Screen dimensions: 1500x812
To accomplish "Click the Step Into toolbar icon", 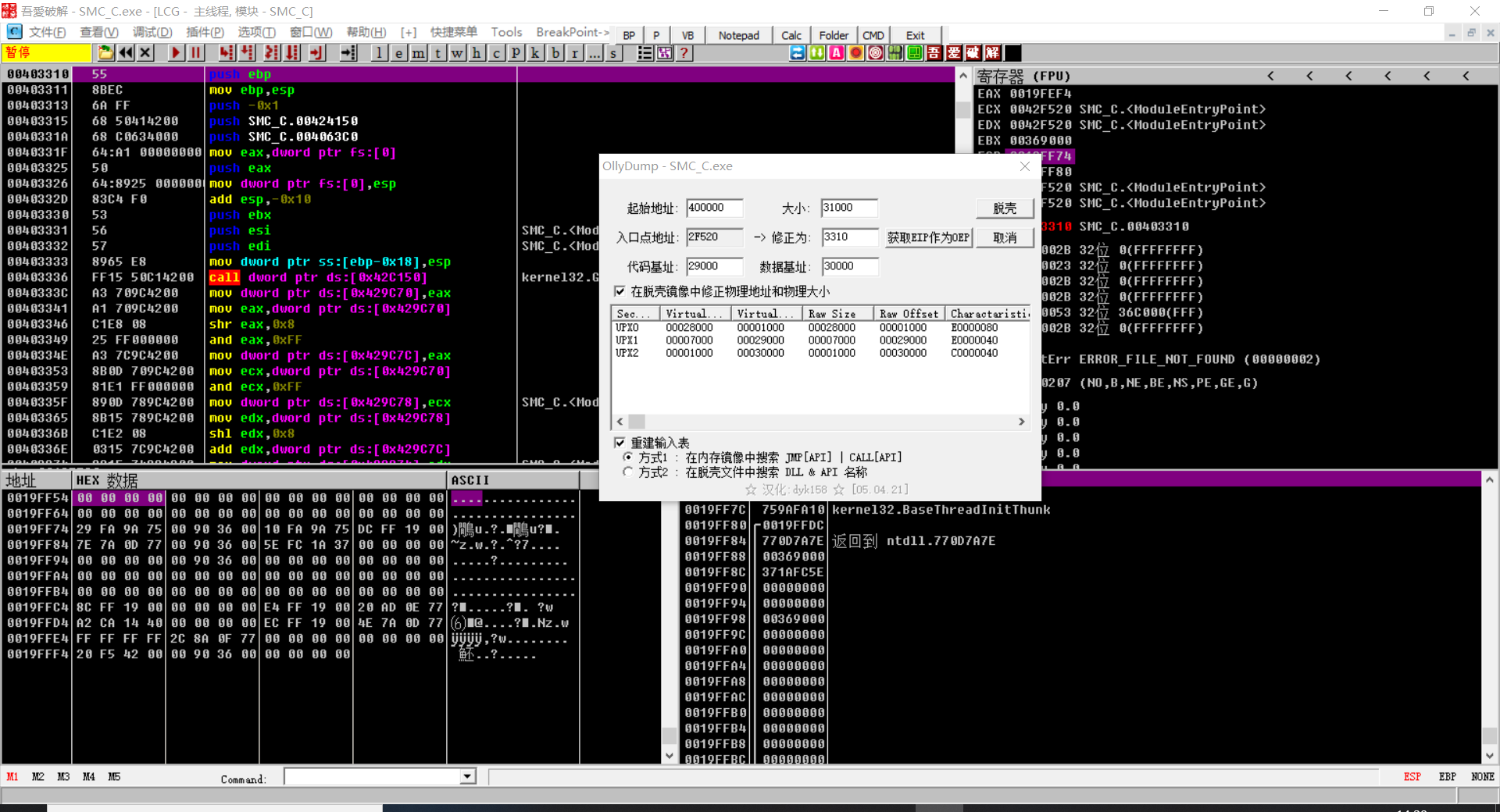I will (227, 53).
